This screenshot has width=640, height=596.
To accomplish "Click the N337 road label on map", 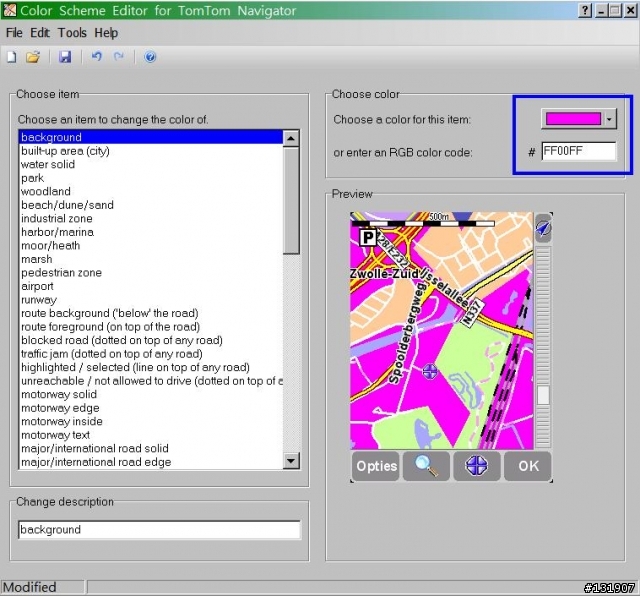I will [473, 312].
